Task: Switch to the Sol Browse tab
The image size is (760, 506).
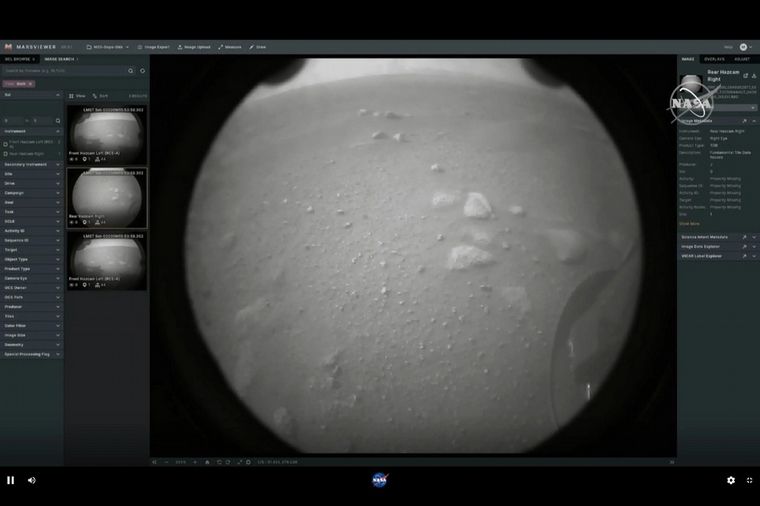Action: click(20, 59)
